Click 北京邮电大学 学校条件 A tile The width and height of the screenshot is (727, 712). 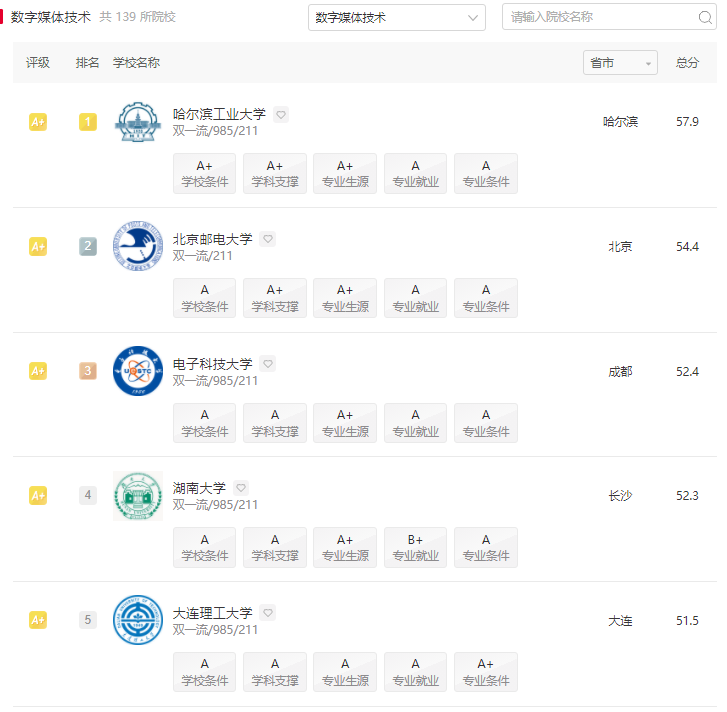coord(204,298)
